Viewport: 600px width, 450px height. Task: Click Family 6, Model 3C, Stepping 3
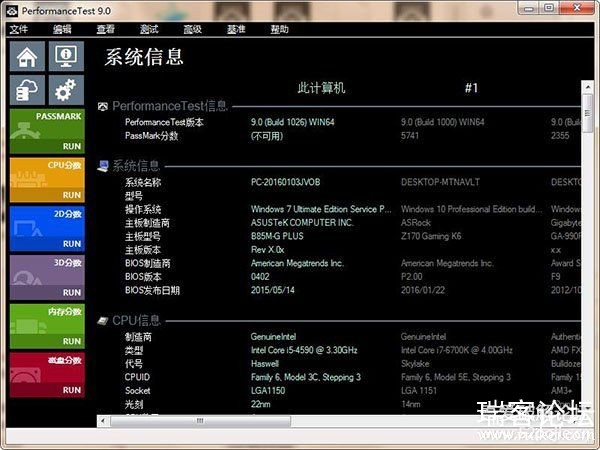click(x=306, y=377)
